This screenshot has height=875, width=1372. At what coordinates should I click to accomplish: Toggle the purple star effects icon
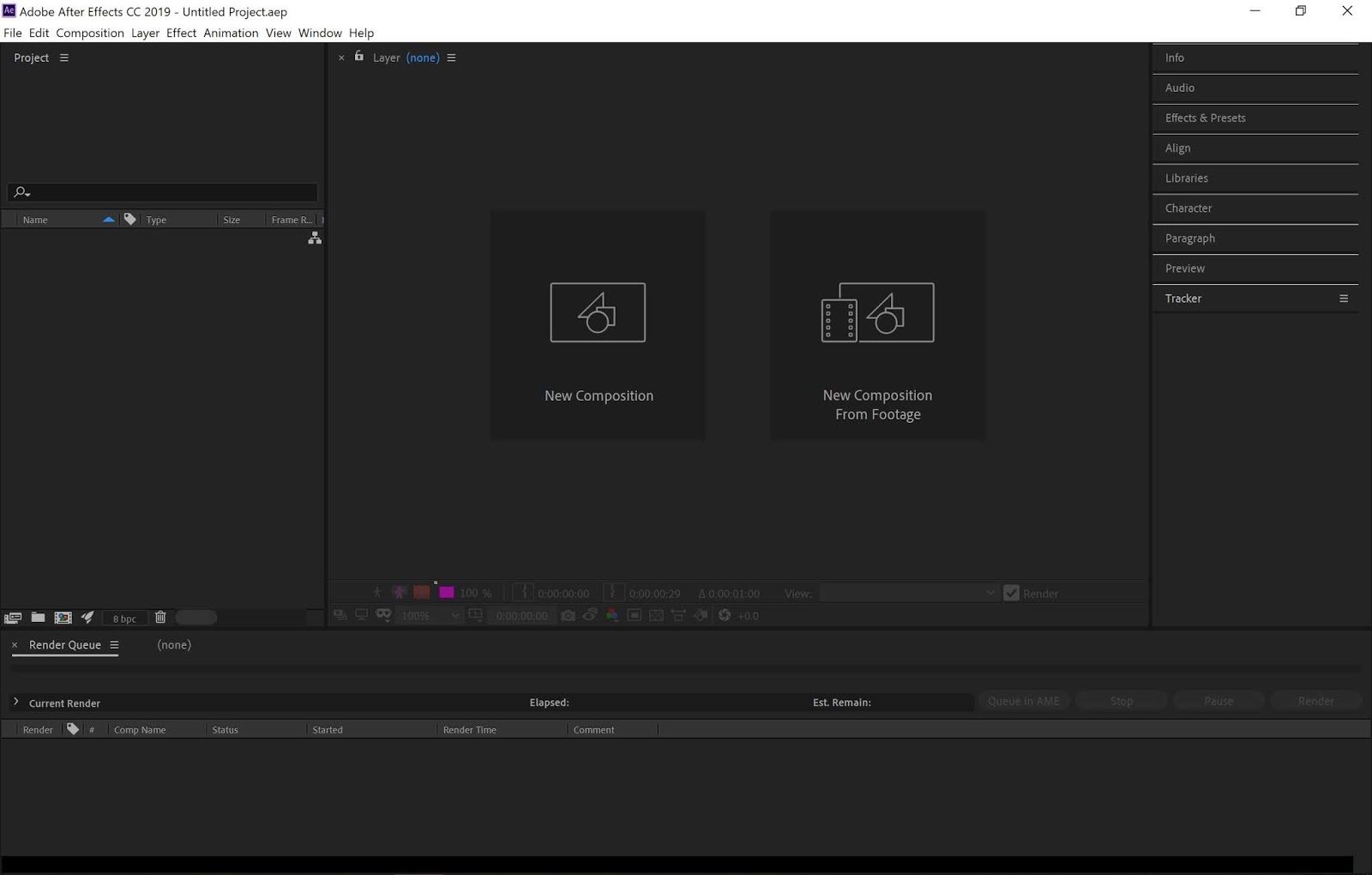coord(400,593)
